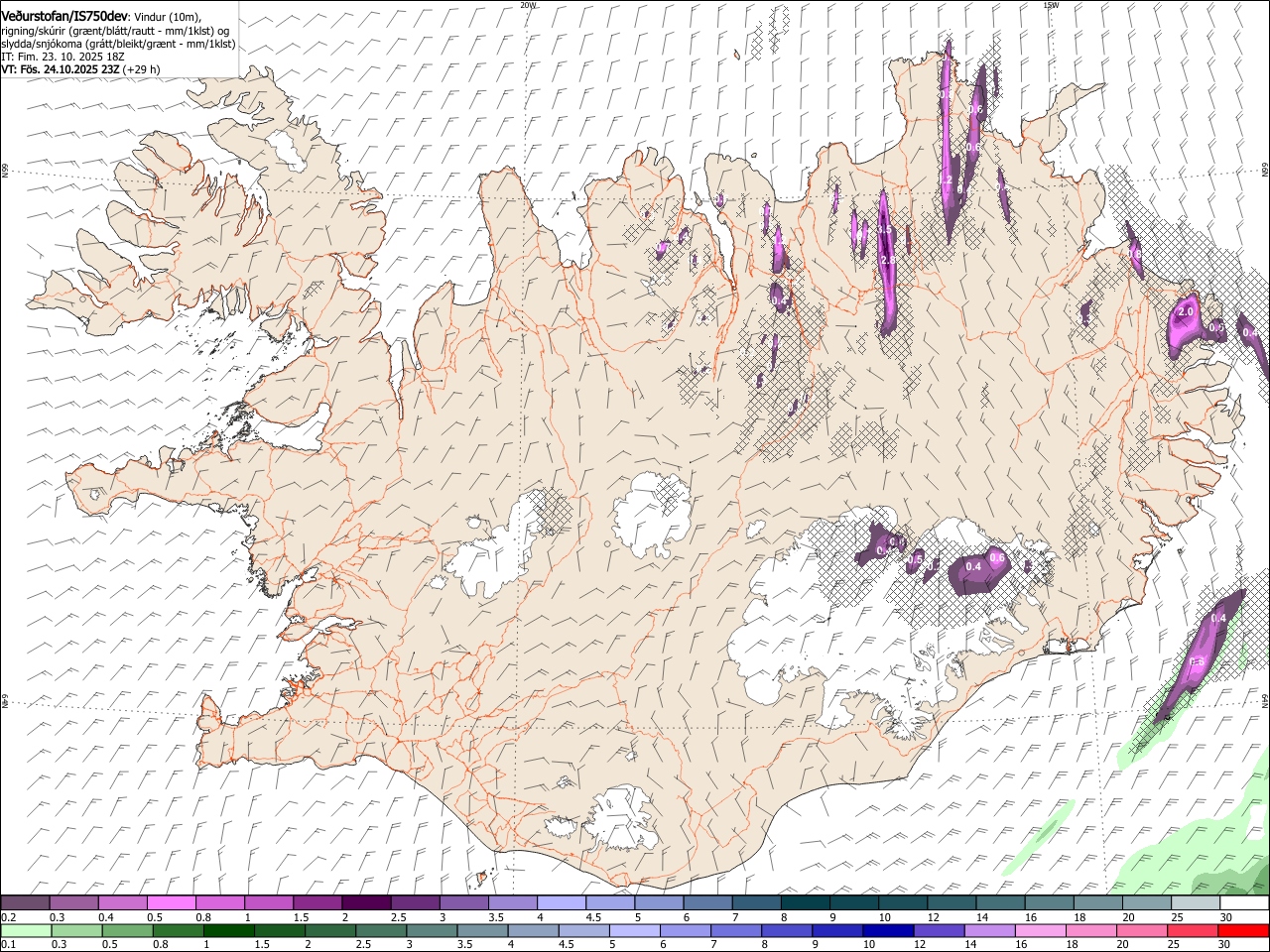1270x952 pixels.
Task: Pick the darkest green 1–1.5 rain legend swatch
Action: 227,930
